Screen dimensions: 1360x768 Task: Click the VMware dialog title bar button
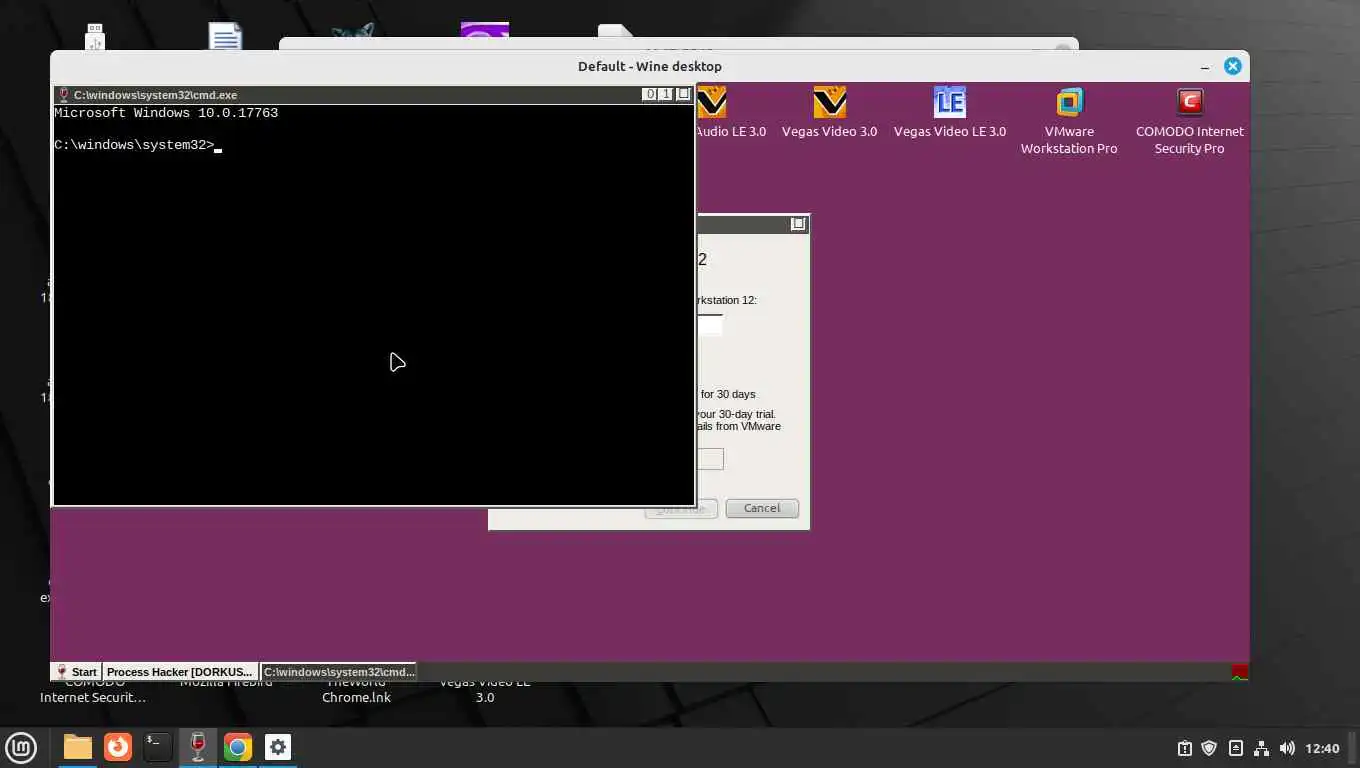tap(798, 224)
